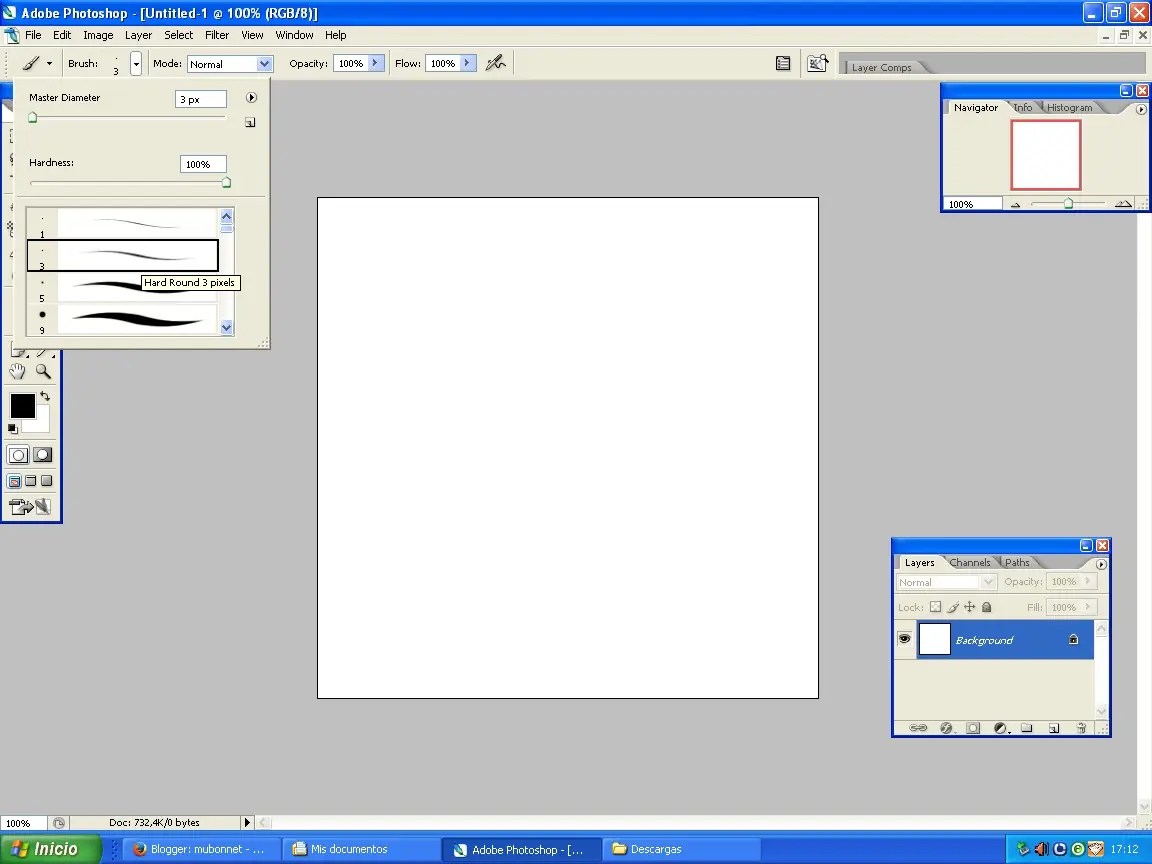Open status bar info options arrow
1152x864 pixels.
coord(247,823)
